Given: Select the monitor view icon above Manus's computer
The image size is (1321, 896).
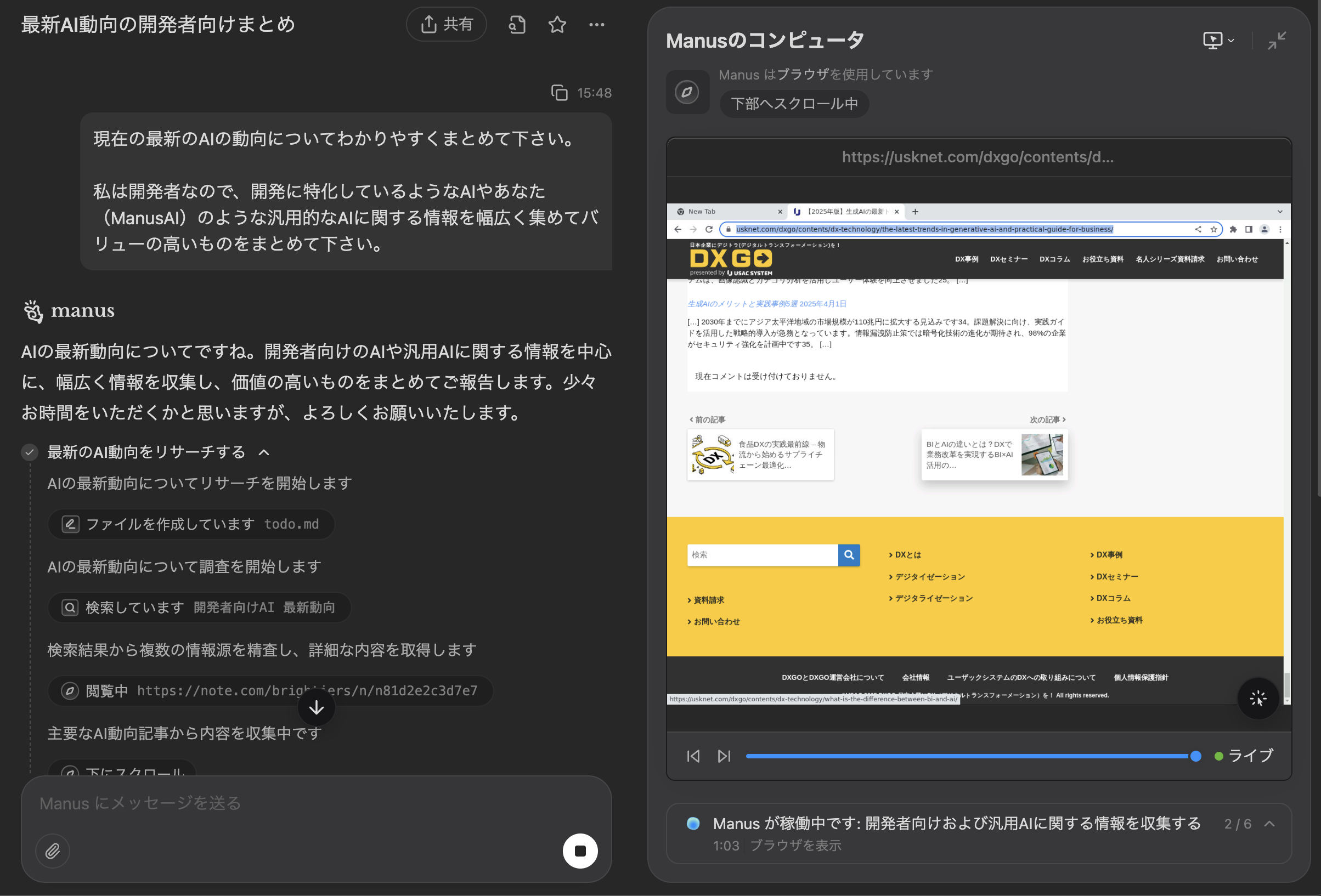Looking at the screenshot, I should coord(1214,40).
